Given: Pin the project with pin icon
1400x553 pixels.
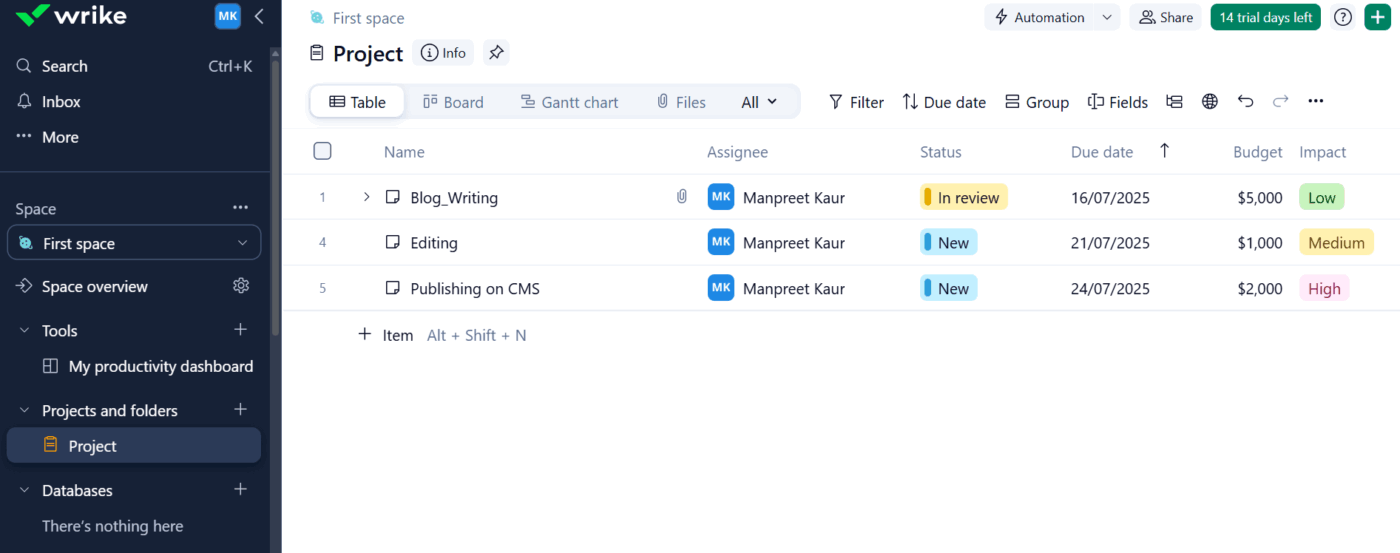Looking at the screenshot, I should [x=496, y=53].
